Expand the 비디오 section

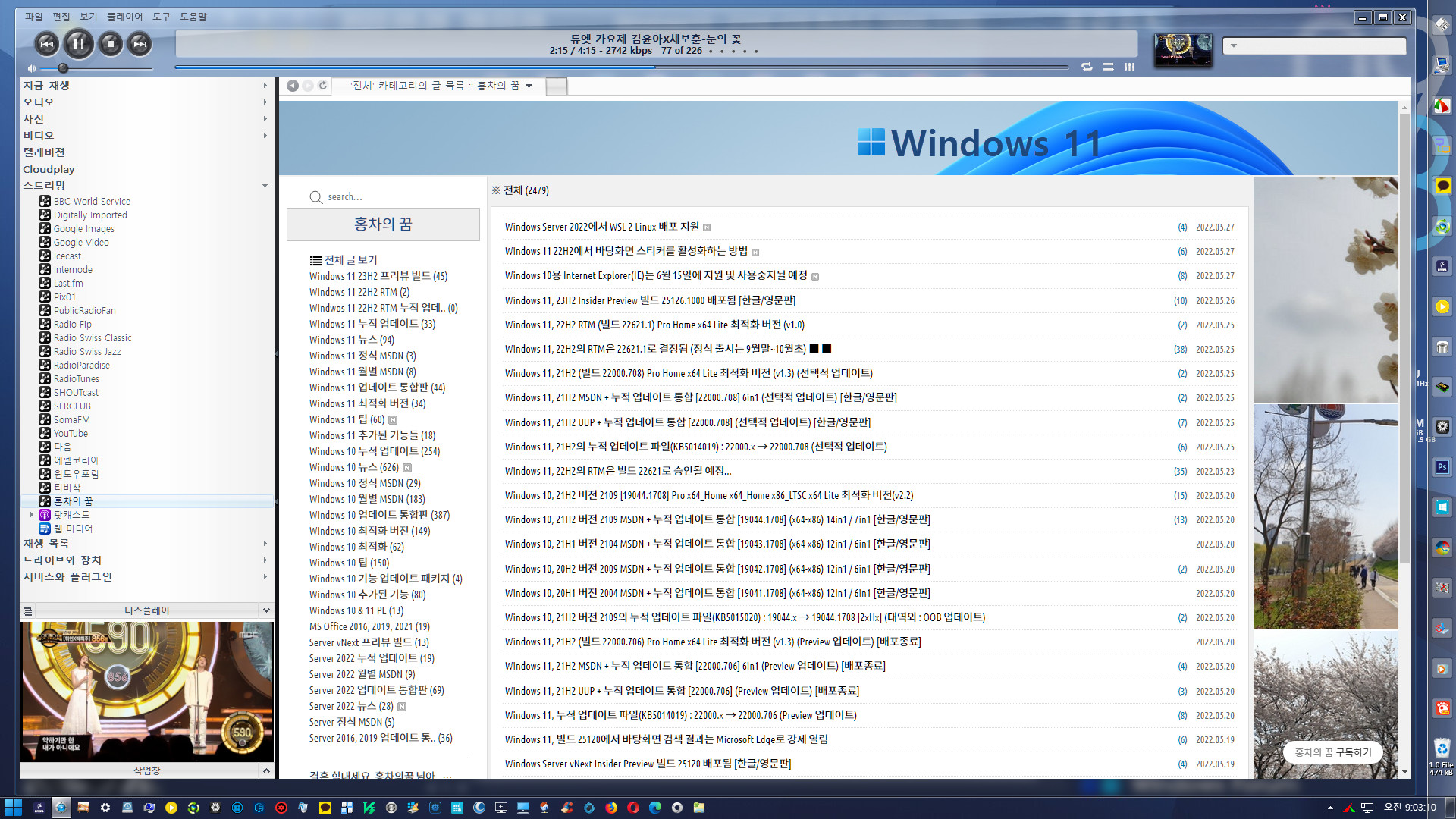click(265, 136)
